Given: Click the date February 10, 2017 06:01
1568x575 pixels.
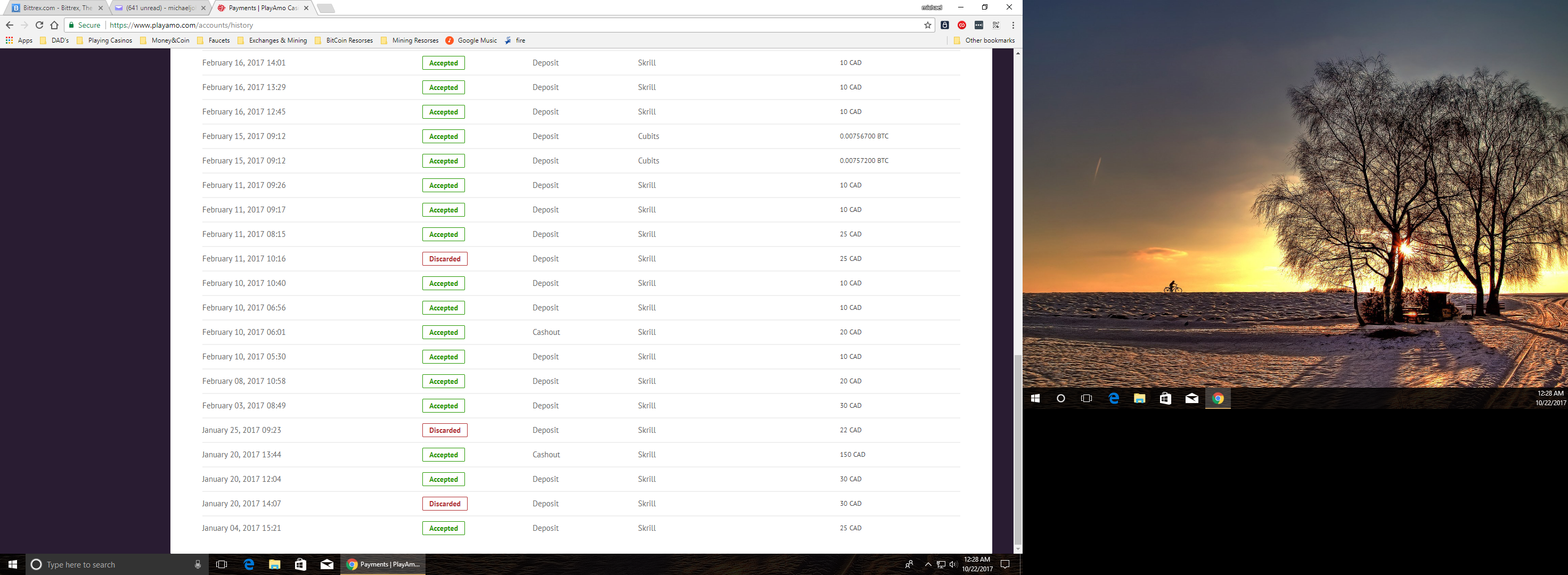Looking at the screenshot, I should click(x=243, y=332).
